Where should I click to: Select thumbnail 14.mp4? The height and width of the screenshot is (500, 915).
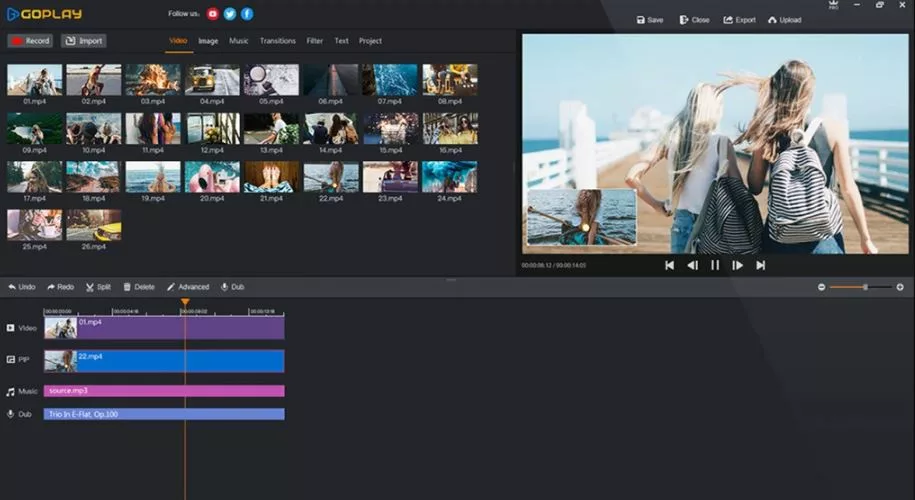tap(331, 128)
